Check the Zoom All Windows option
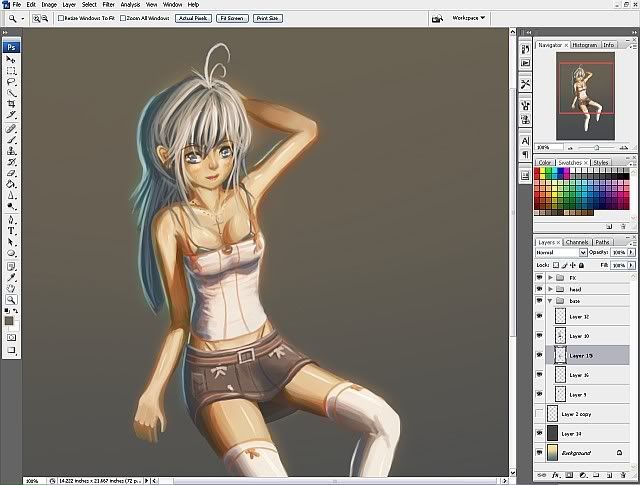Viewport: 640px width, 485px height. coord(123,18)
